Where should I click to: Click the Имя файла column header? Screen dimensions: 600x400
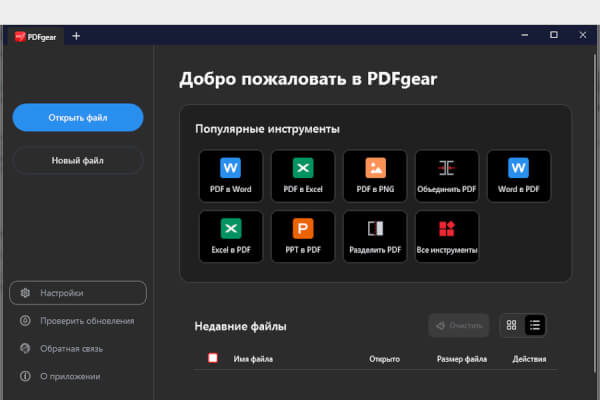(x=253, y=359)
